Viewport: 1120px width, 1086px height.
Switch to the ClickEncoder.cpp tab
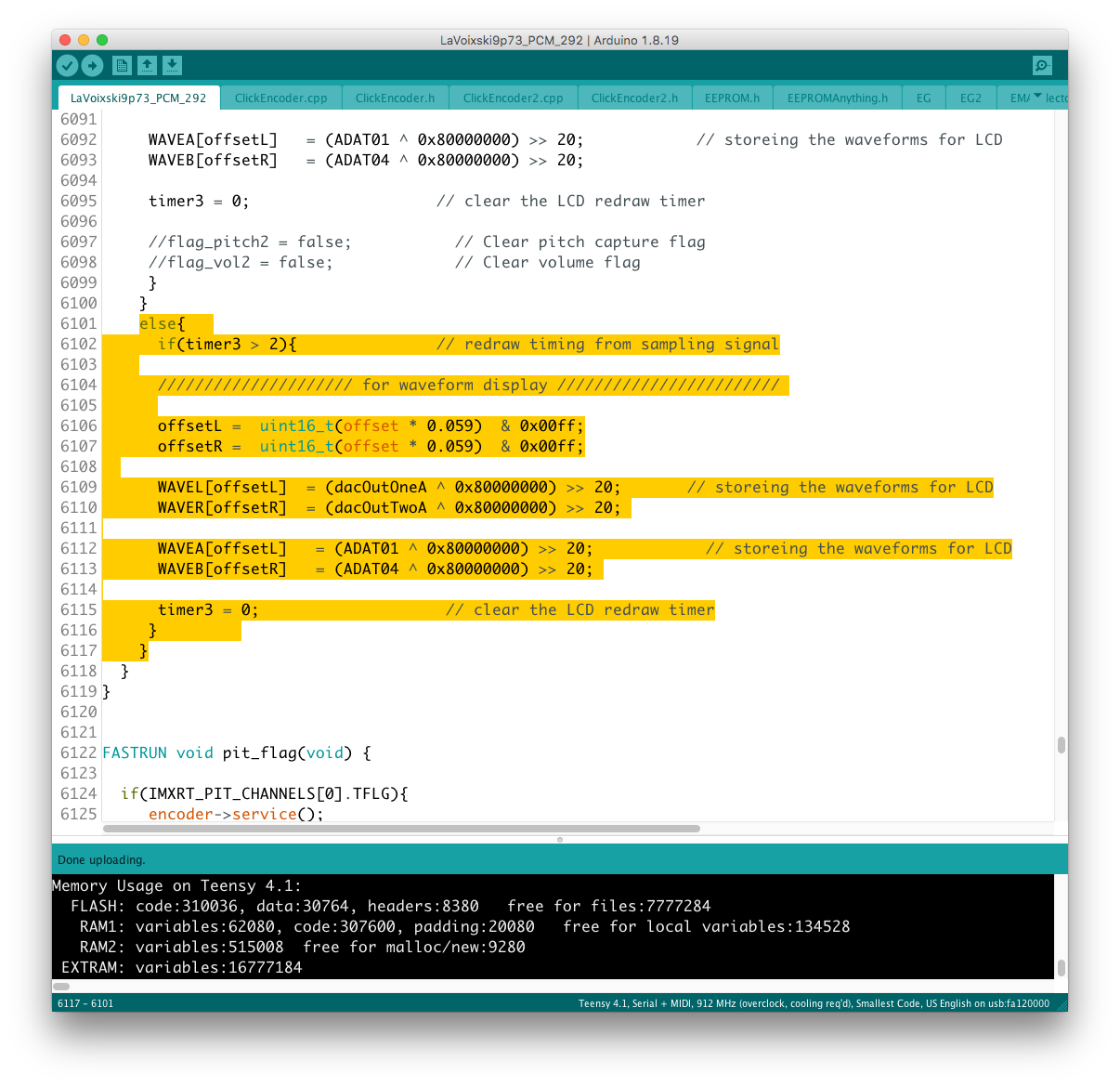click(x=280, y=98)
